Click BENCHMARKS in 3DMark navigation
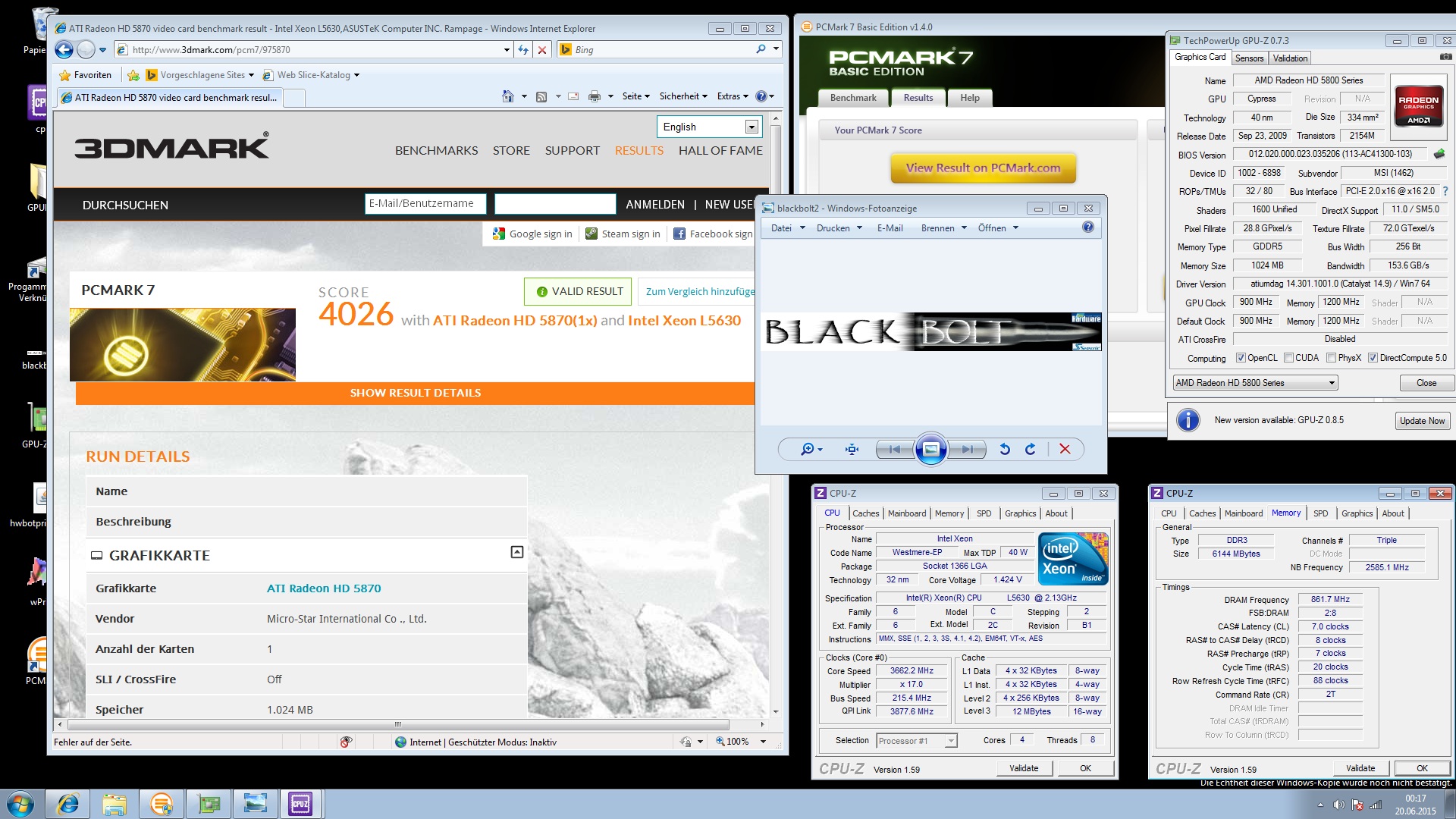 436,150
